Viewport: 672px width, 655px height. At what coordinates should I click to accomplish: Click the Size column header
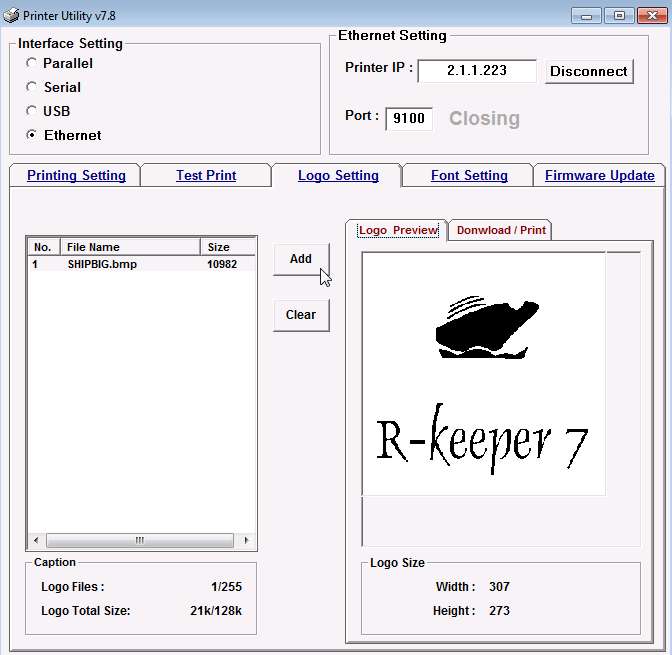click(228, 247)
